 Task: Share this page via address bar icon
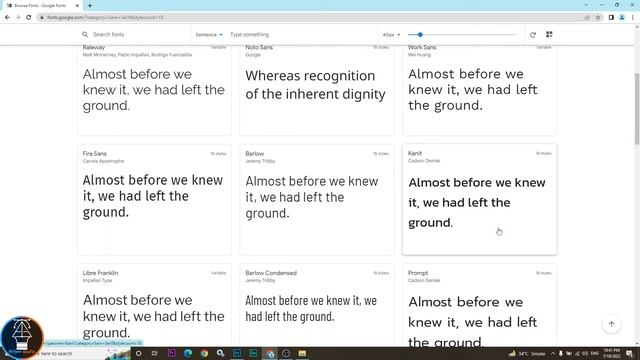click(587, 17)
